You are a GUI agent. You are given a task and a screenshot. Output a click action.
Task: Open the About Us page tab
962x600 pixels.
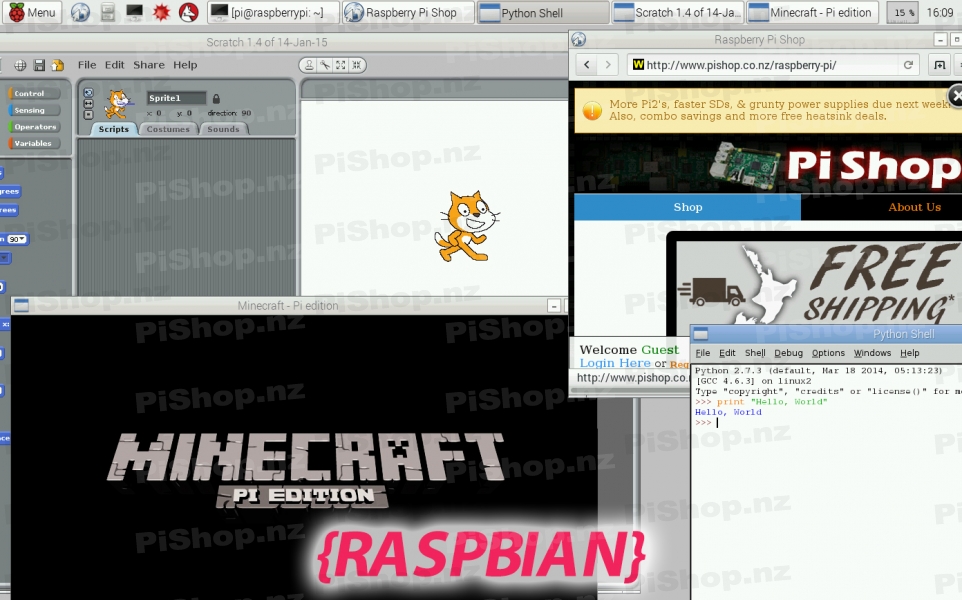tap(914, 207)
